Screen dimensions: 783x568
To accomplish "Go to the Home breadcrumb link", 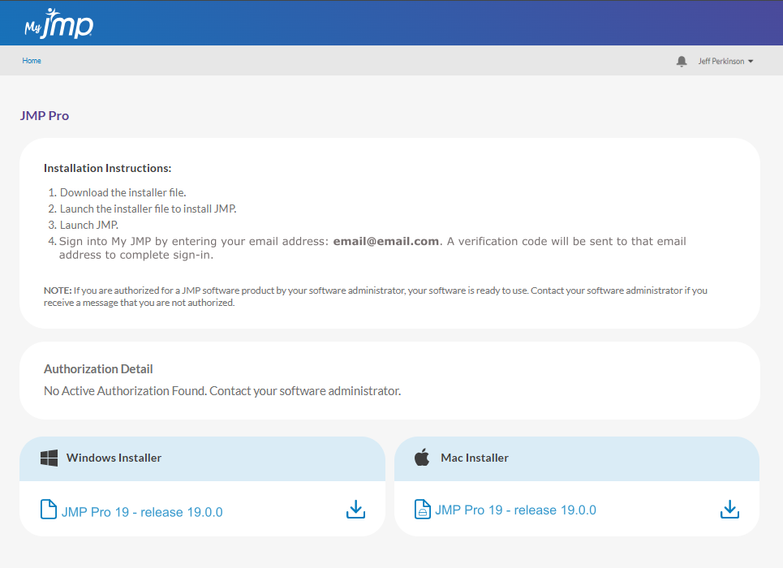I will 31,60.
